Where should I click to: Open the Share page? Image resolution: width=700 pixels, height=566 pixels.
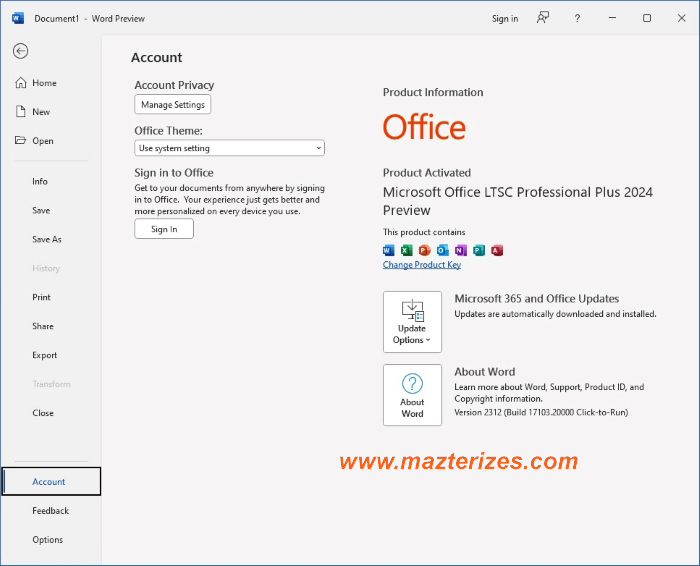[51, 326]
